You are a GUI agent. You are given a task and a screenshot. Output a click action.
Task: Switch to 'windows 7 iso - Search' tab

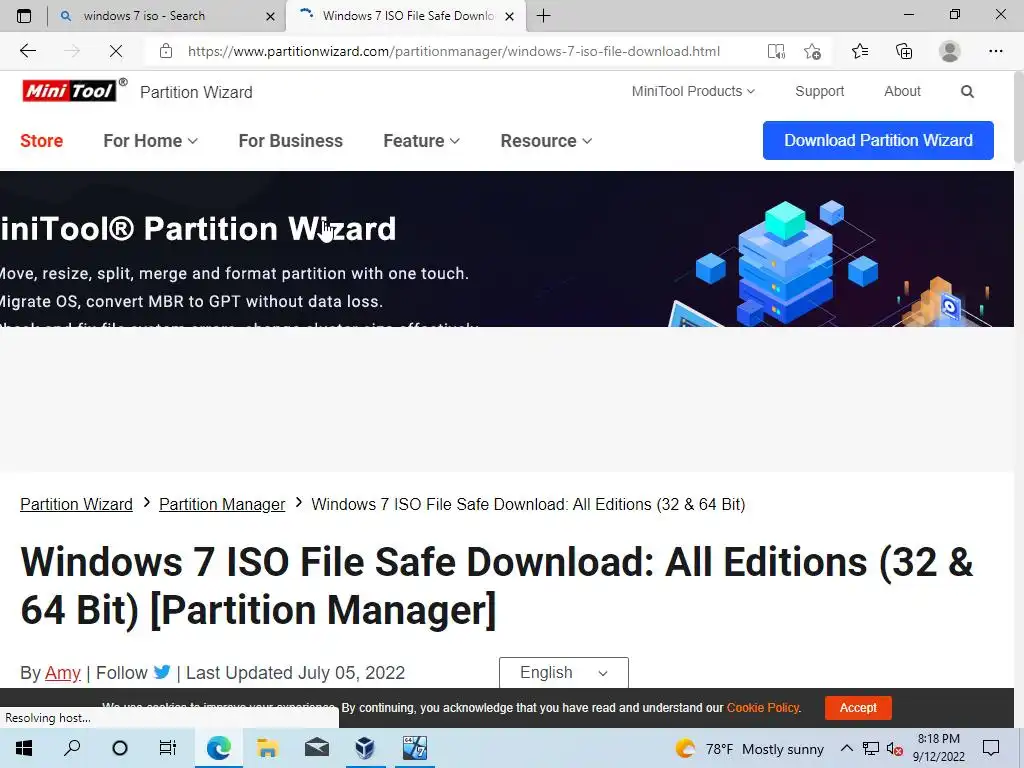[167, 16]
